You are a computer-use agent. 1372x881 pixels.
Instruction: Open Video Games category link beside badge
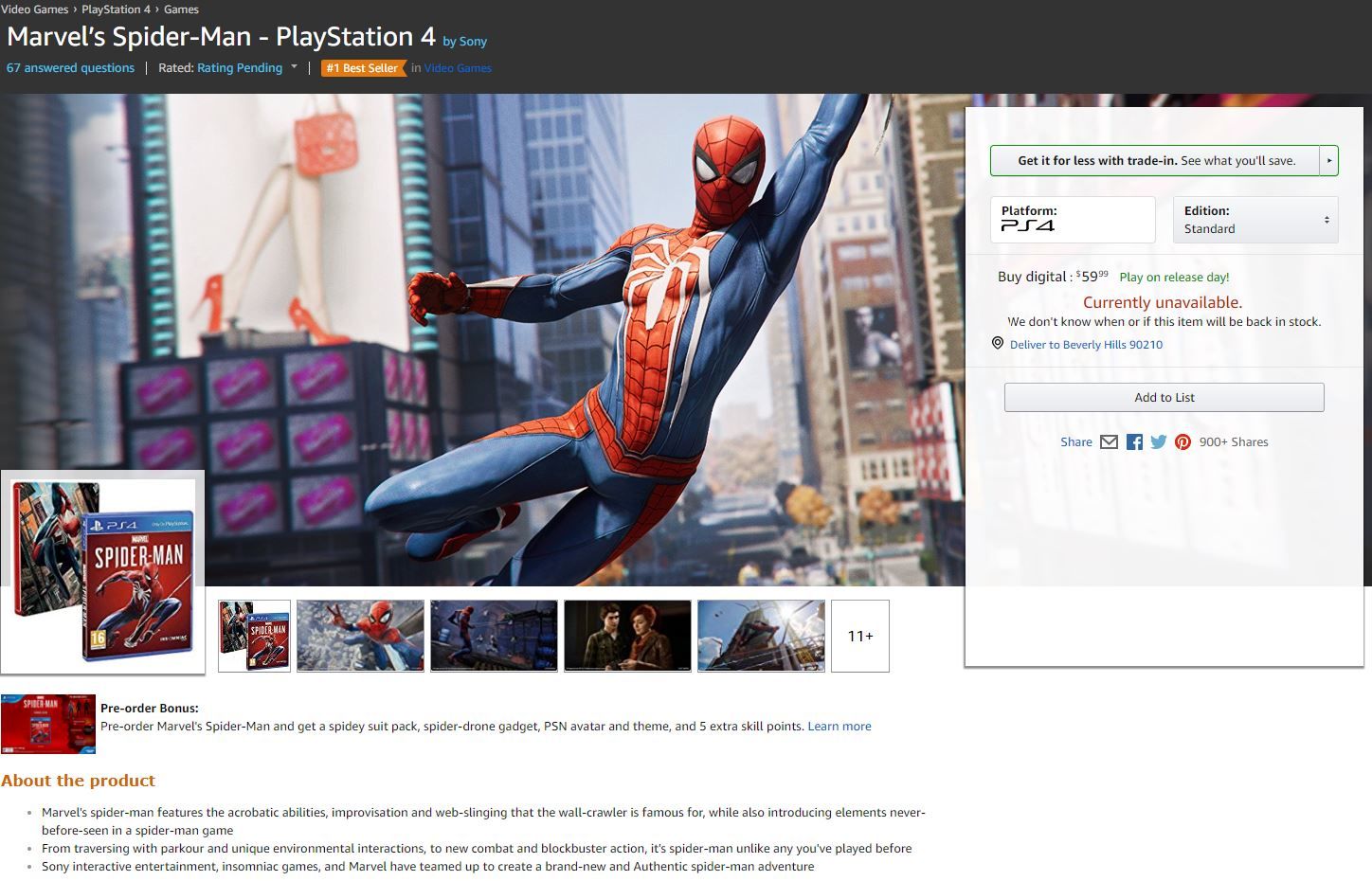458,68
